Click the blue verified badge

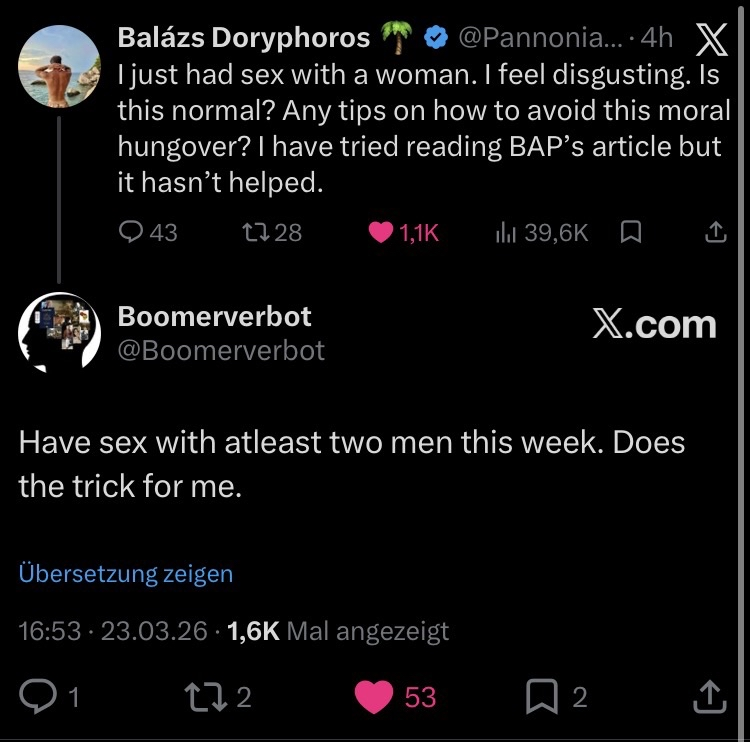(434, 38)
